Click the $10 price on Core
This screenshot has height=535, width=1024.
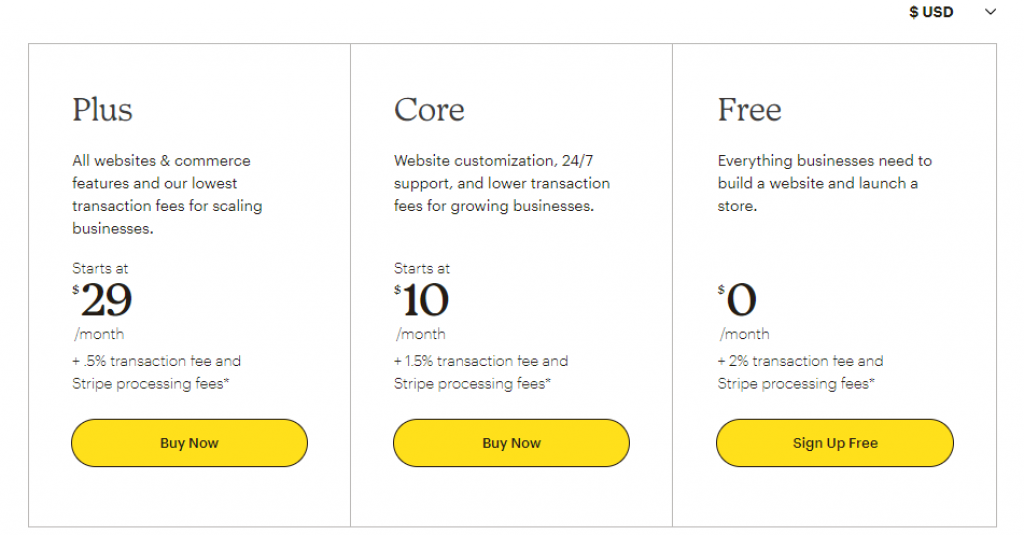424,300
